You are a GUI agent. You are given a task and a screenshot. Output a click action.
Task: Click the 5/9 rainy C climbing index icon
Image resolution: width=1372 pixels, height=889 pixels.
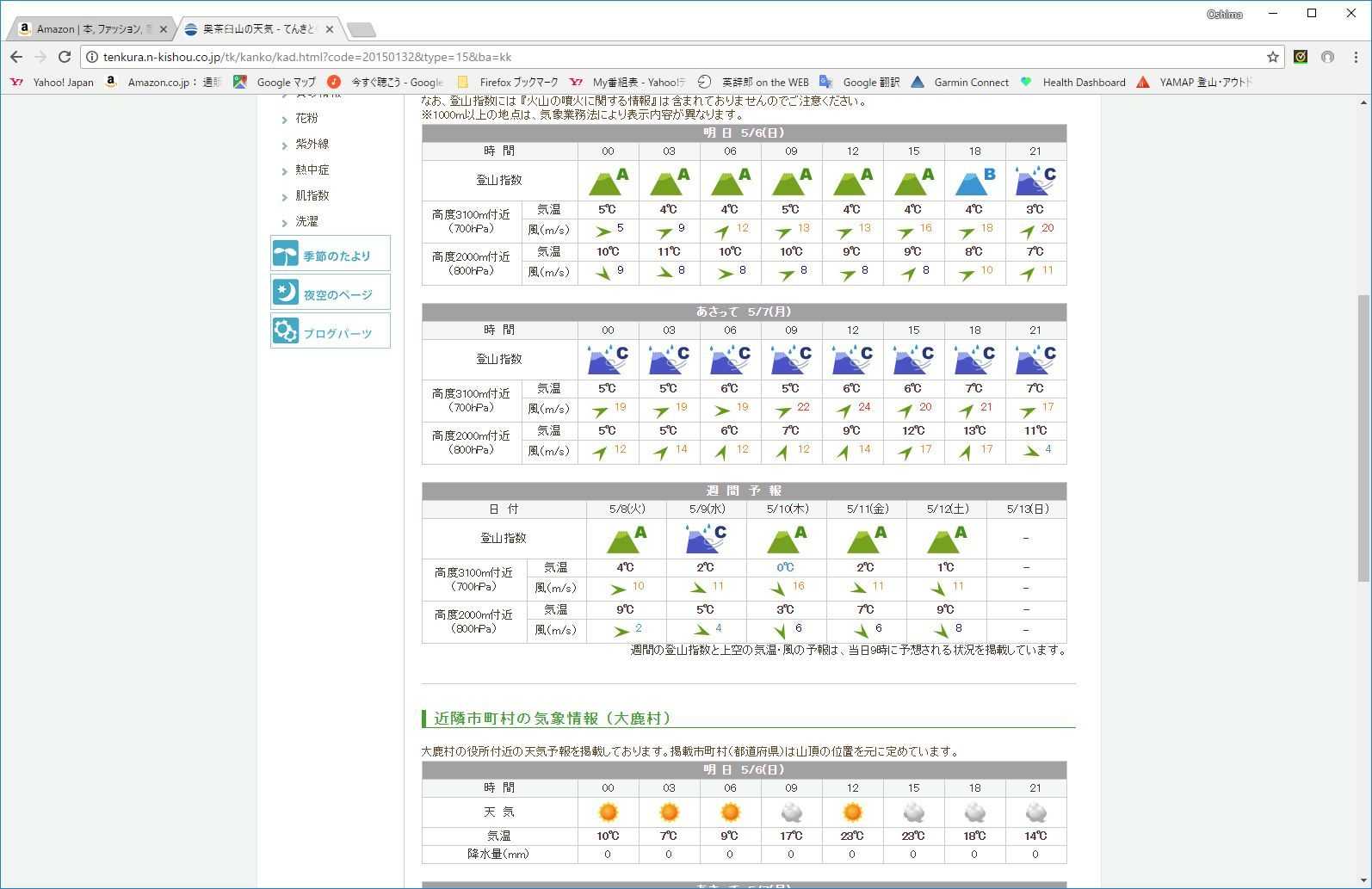tap(706, 539)
